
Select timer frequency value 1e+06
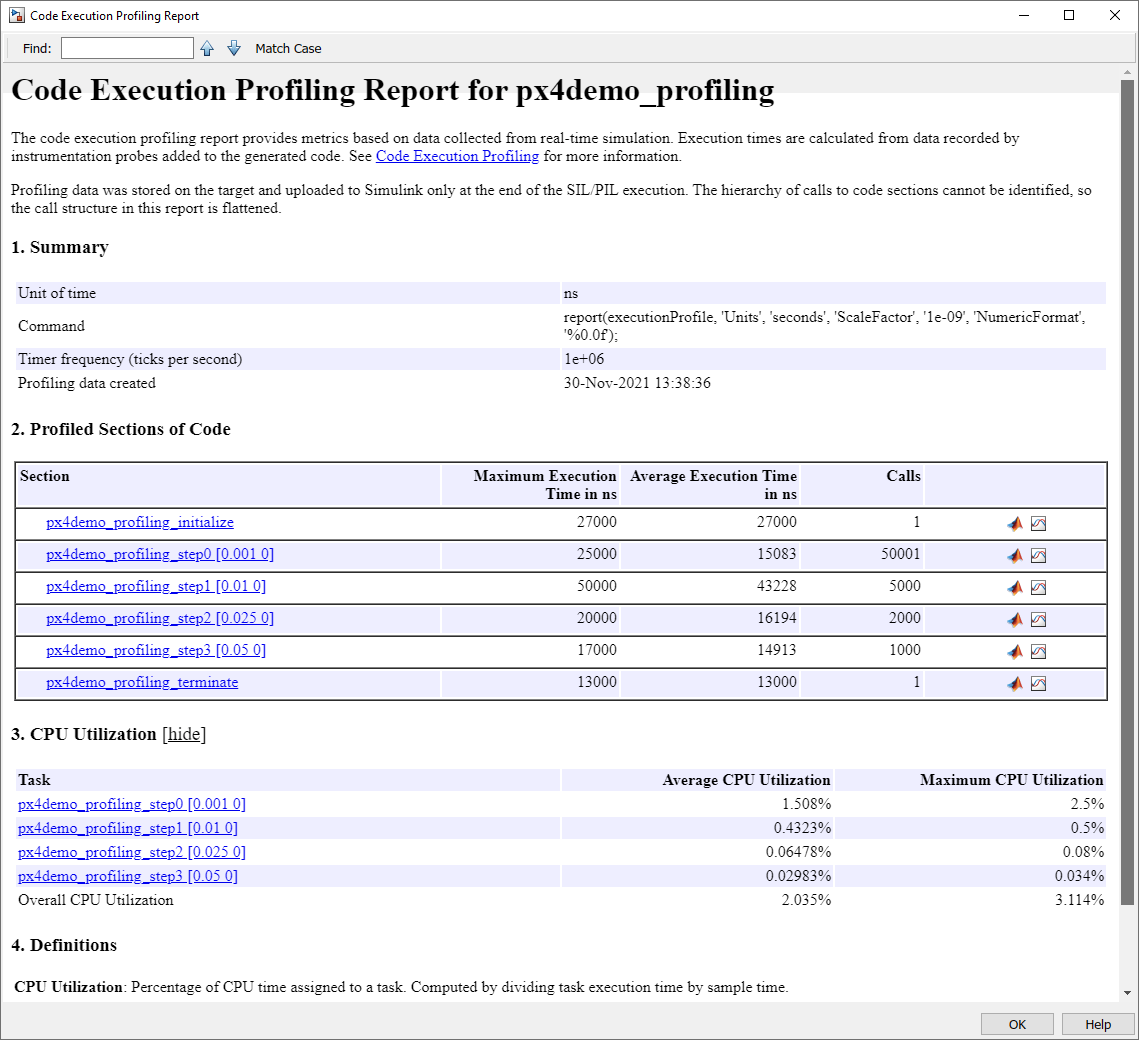[x=584, y=359]
